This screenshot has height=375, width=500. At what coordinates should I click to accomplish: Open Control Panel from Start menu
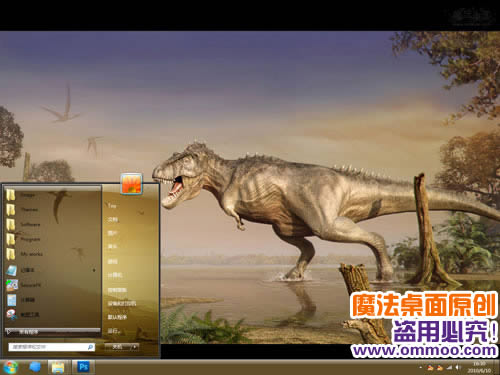click(x=117, y=290)
